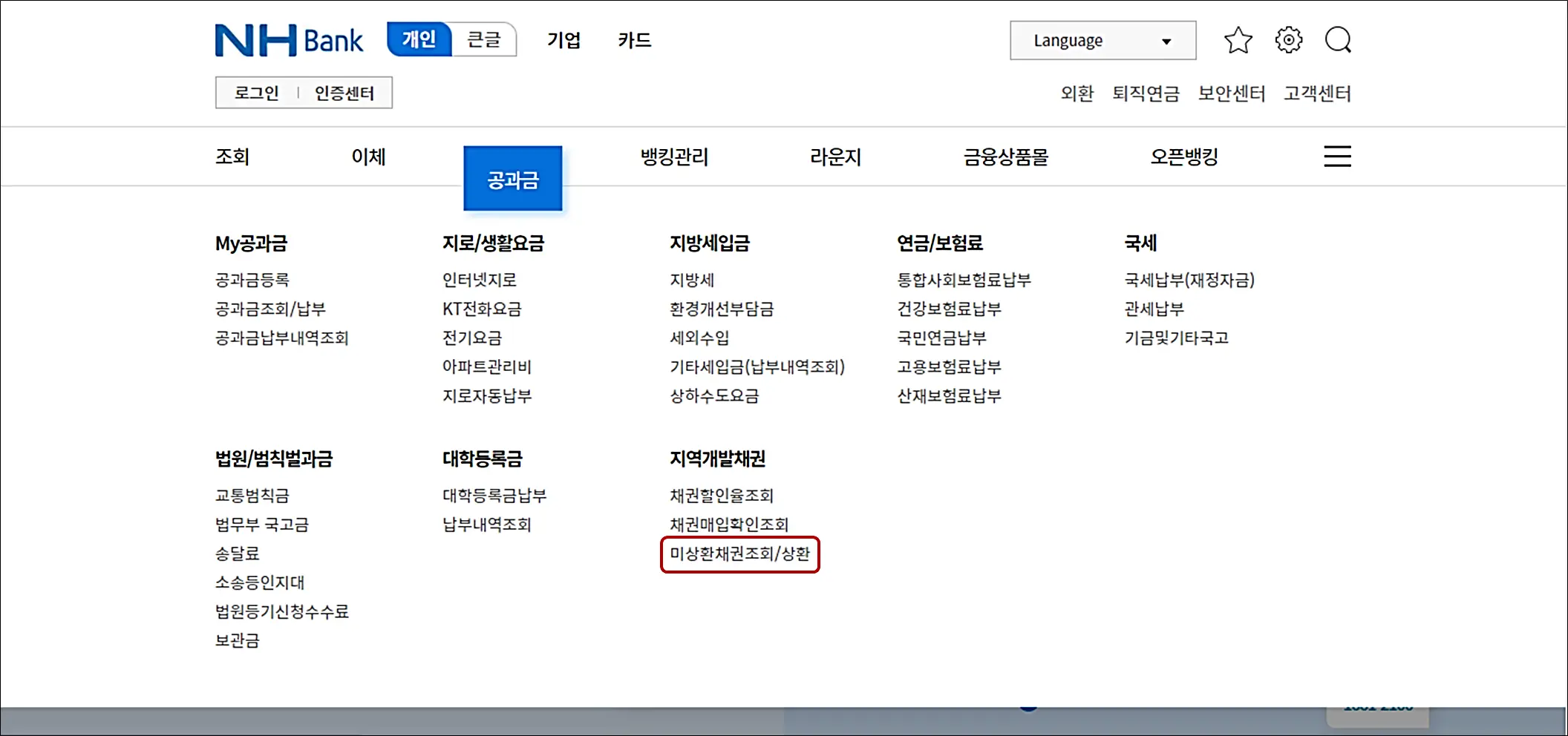
Task: Select the highlighted 공과금 blue tile
Action: click(x=512, y=178)
